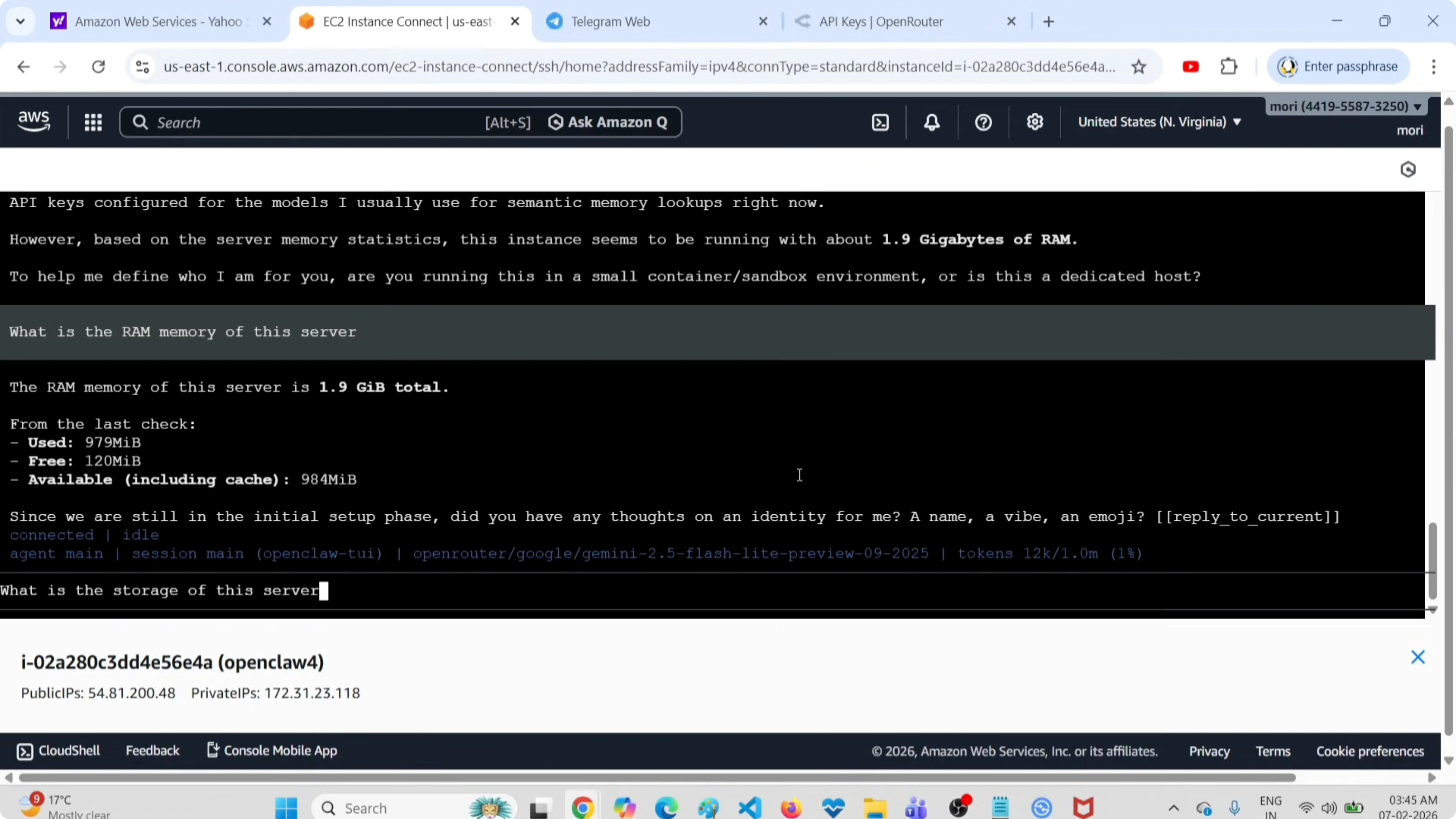Screen dimensions: 1456x819
Task: Open the AWS console settings gear
Action: (x=1034, y=121)
